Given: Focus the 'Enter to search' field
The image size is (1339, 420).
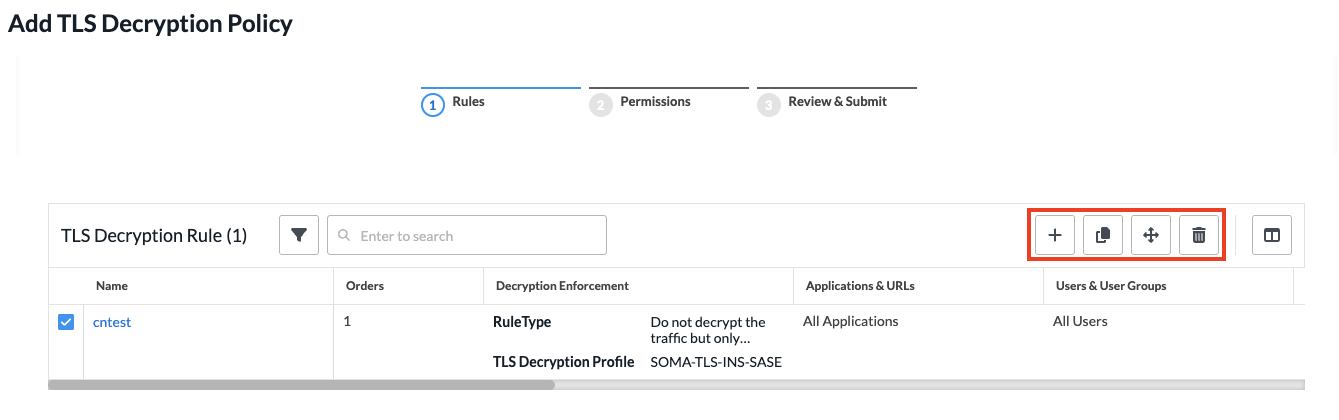Looking at the screenshot, I should click(467, 235).
